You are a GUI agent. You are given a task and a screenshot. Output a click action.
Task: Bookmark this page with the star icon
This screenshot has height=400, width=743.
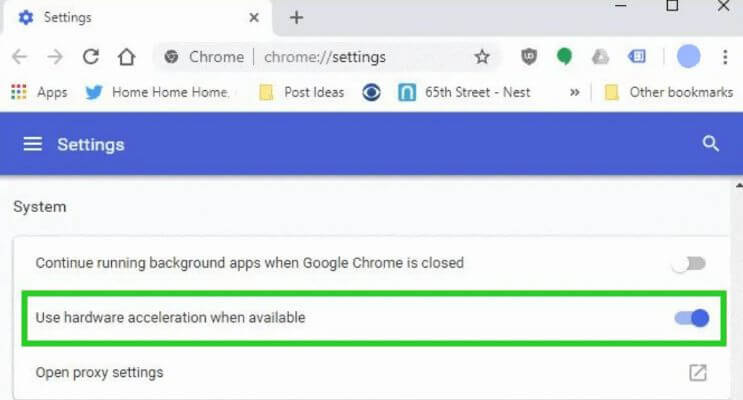click(482, 57)
